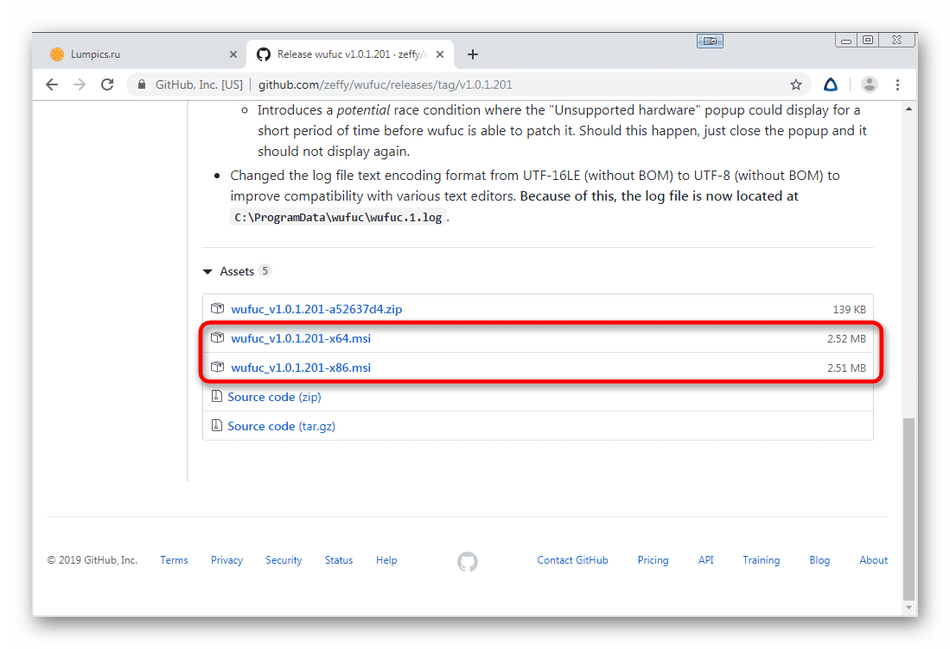Click the padlock site security icon

coord(142,85)
